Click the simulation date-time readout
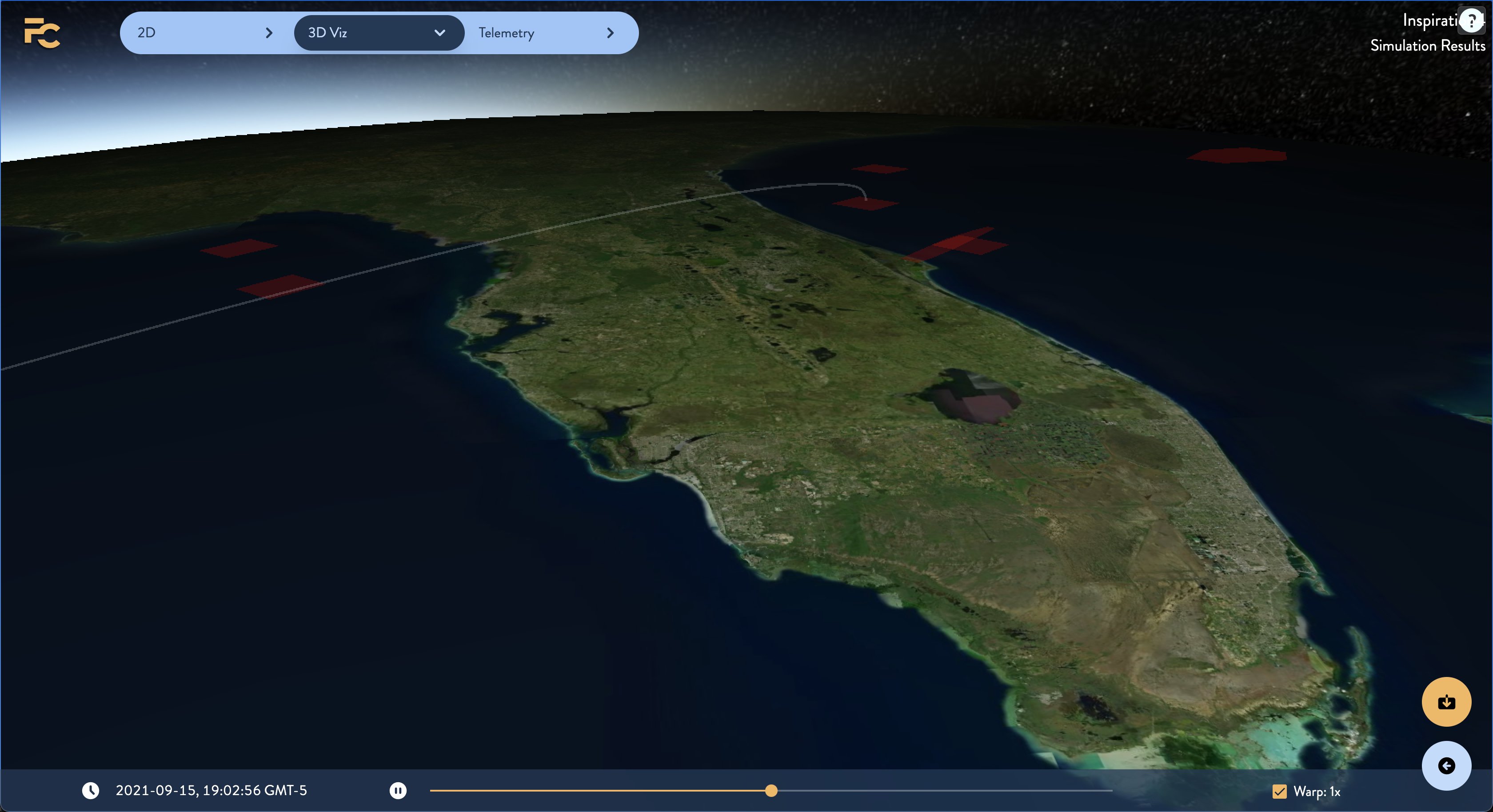This screenshot has height=812, width=1493. [211, 791]
